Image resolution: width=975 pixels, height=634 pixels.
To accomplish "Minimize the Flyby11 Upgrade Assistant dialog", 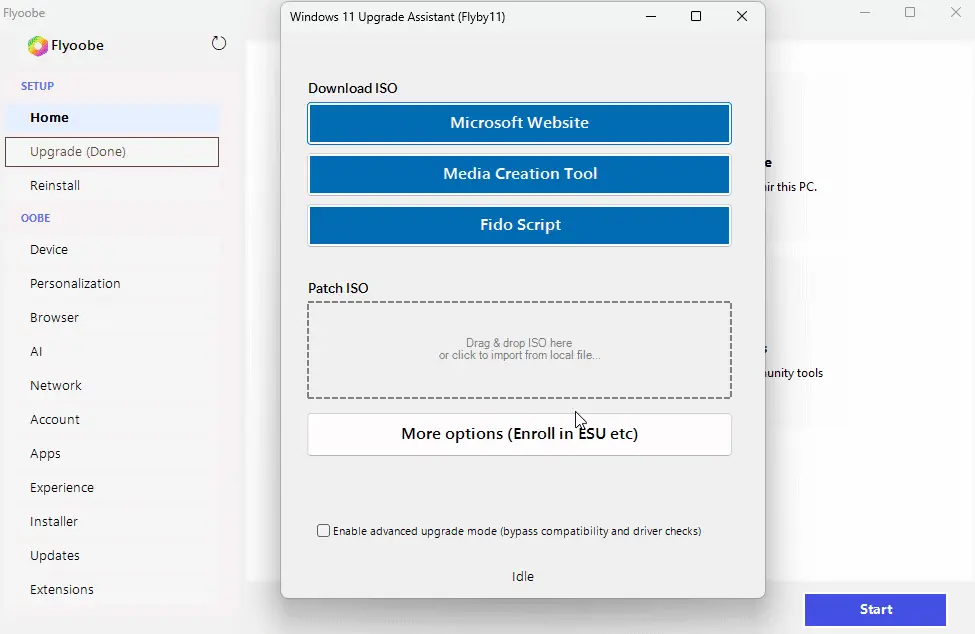I will click(651, 17).
